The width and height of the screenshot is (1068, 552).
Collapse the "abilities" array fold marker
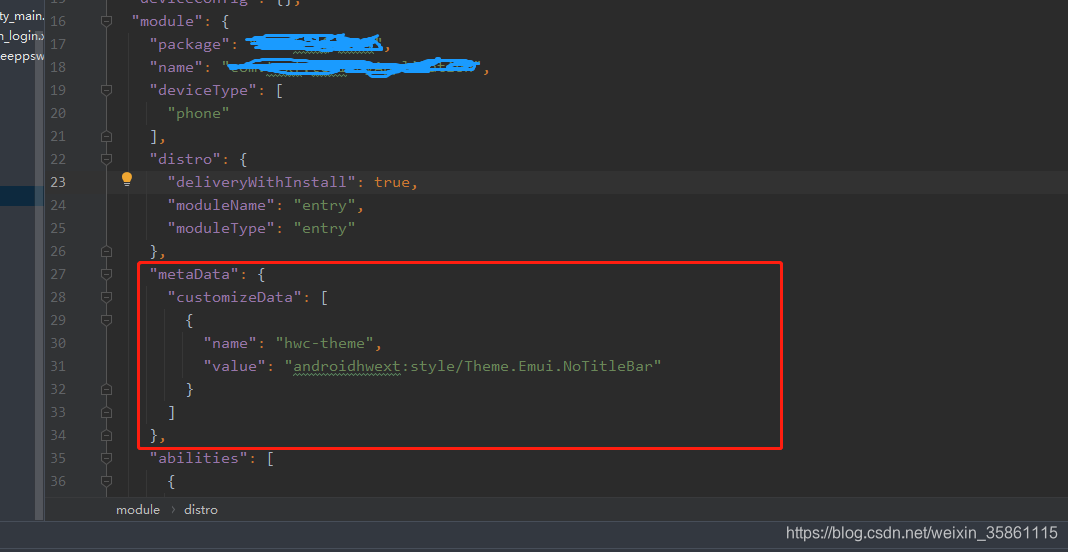(x=106, y=458)
